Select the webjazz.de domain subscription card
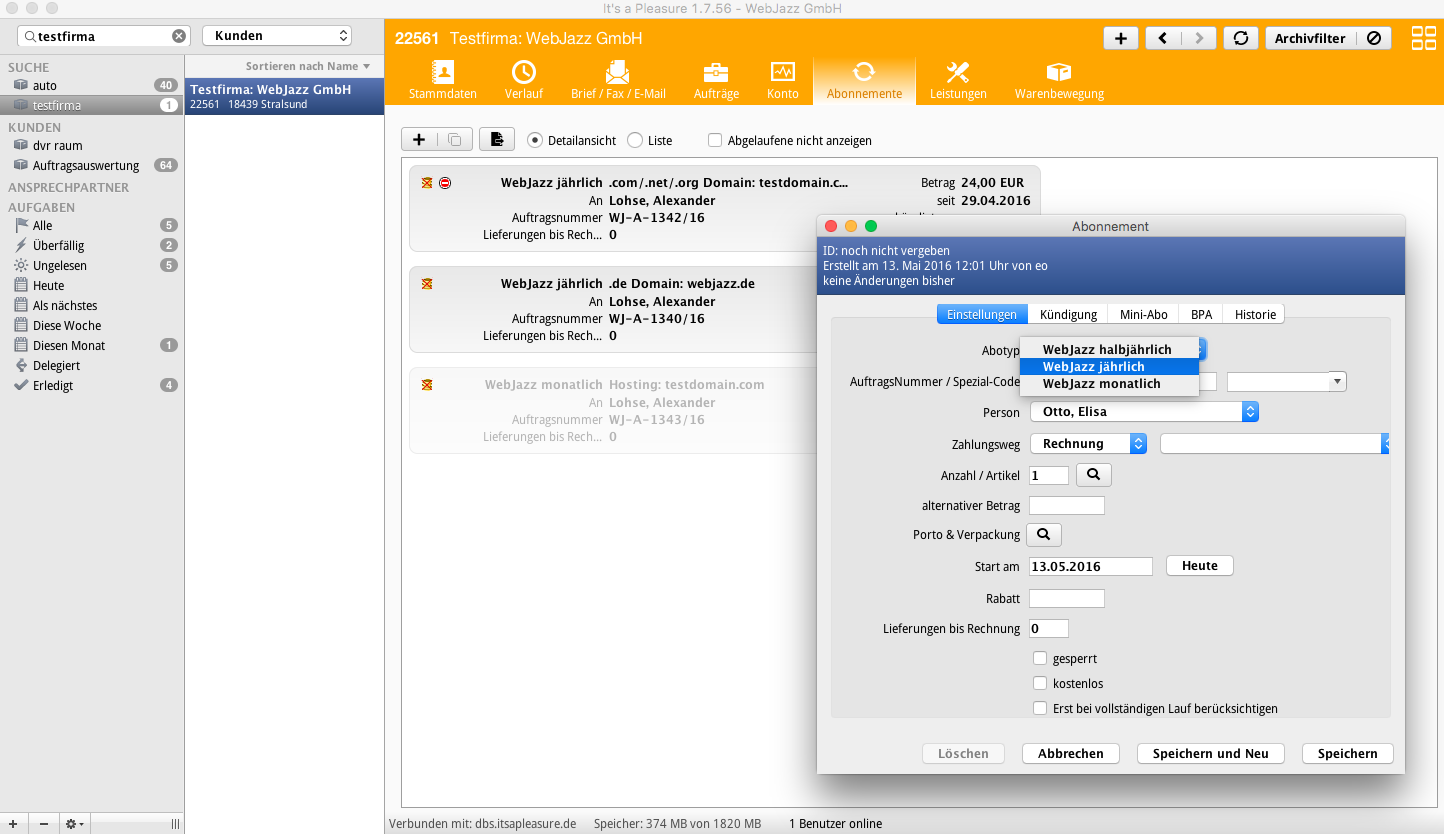 (x=612, y=309)
